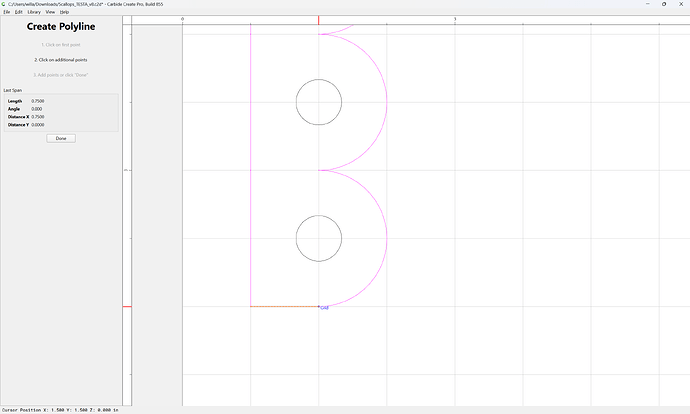This screenshot has height=414, width=690.
Task: Click the Distance Y value field
Action: click(x=38, y=125)
